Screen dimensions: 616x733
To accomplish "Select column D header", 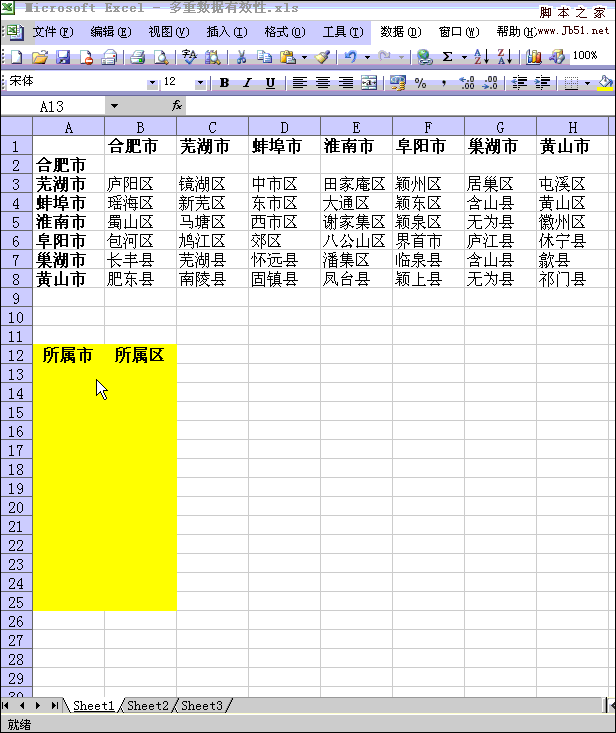I will pyautogui.click(x=284, y=127).
